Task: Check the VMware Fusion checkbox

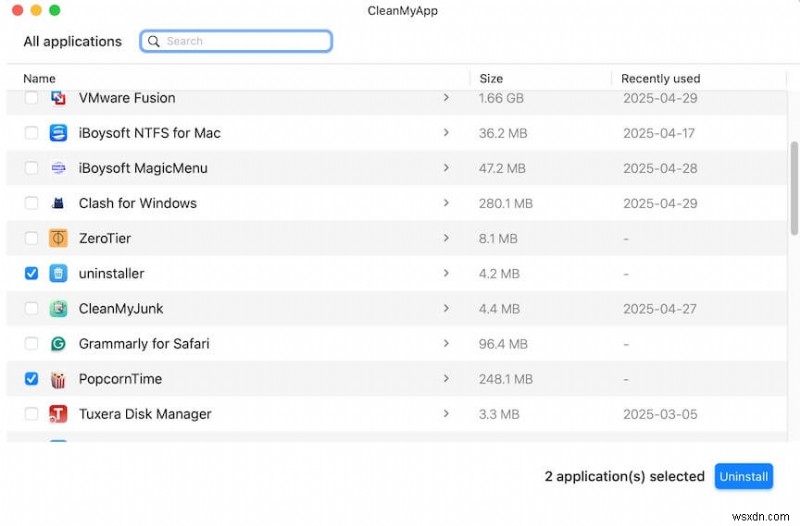Action: tap(31, 97)
